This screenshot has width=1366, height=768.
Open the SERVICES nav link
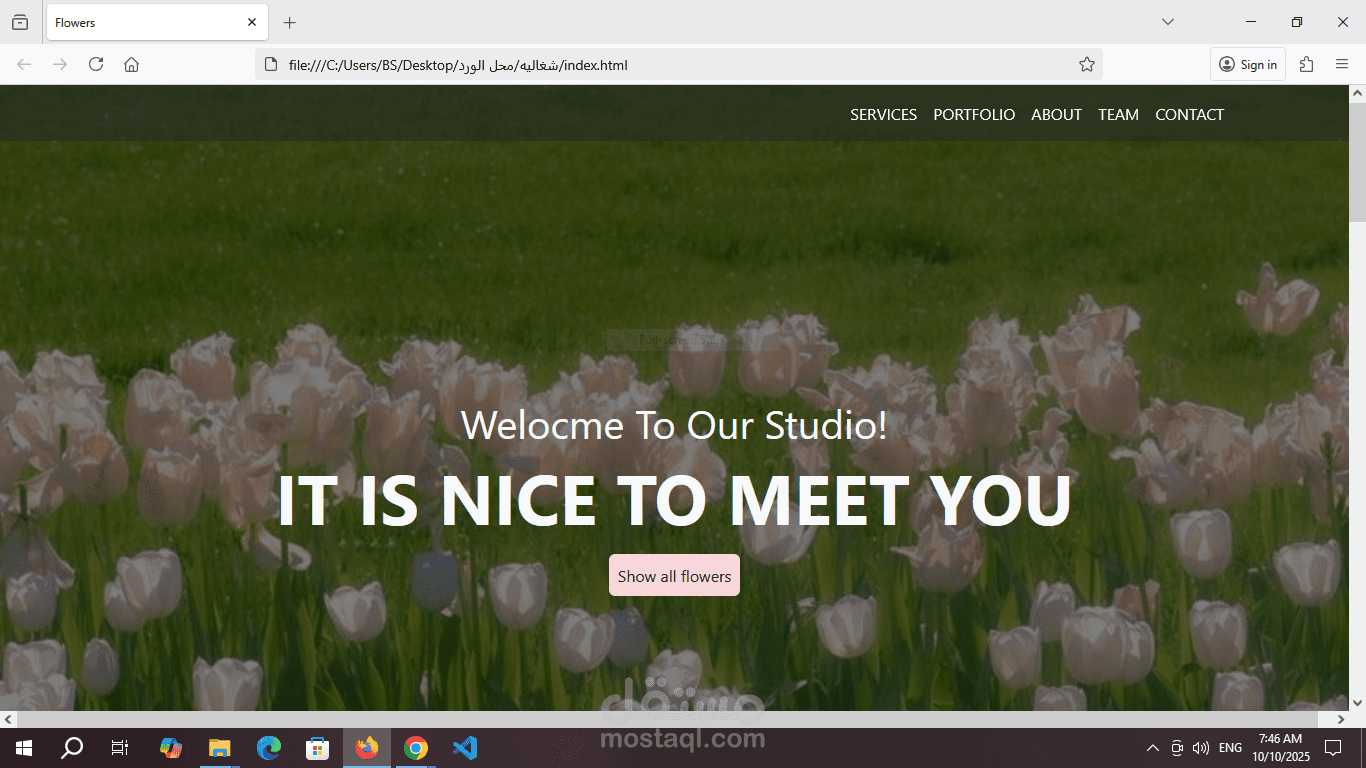click(883, 114)
